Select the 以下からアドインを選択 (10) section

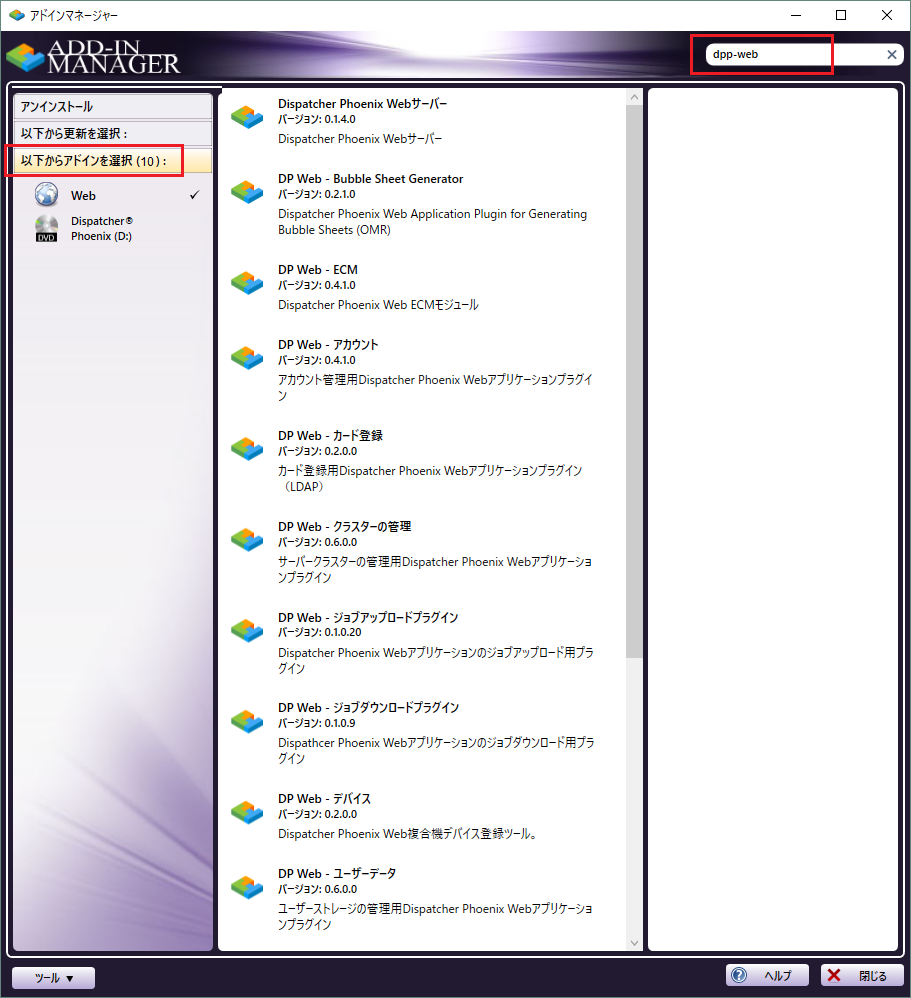[113, 160]
